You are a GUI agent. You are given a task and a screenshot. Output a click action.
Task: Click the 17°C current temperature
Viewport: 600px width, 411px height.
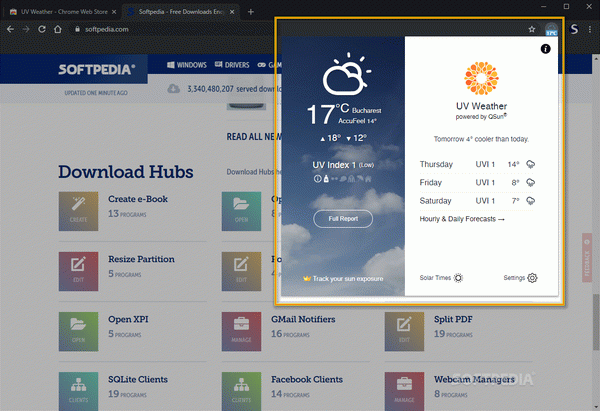(x=328, y=114)
